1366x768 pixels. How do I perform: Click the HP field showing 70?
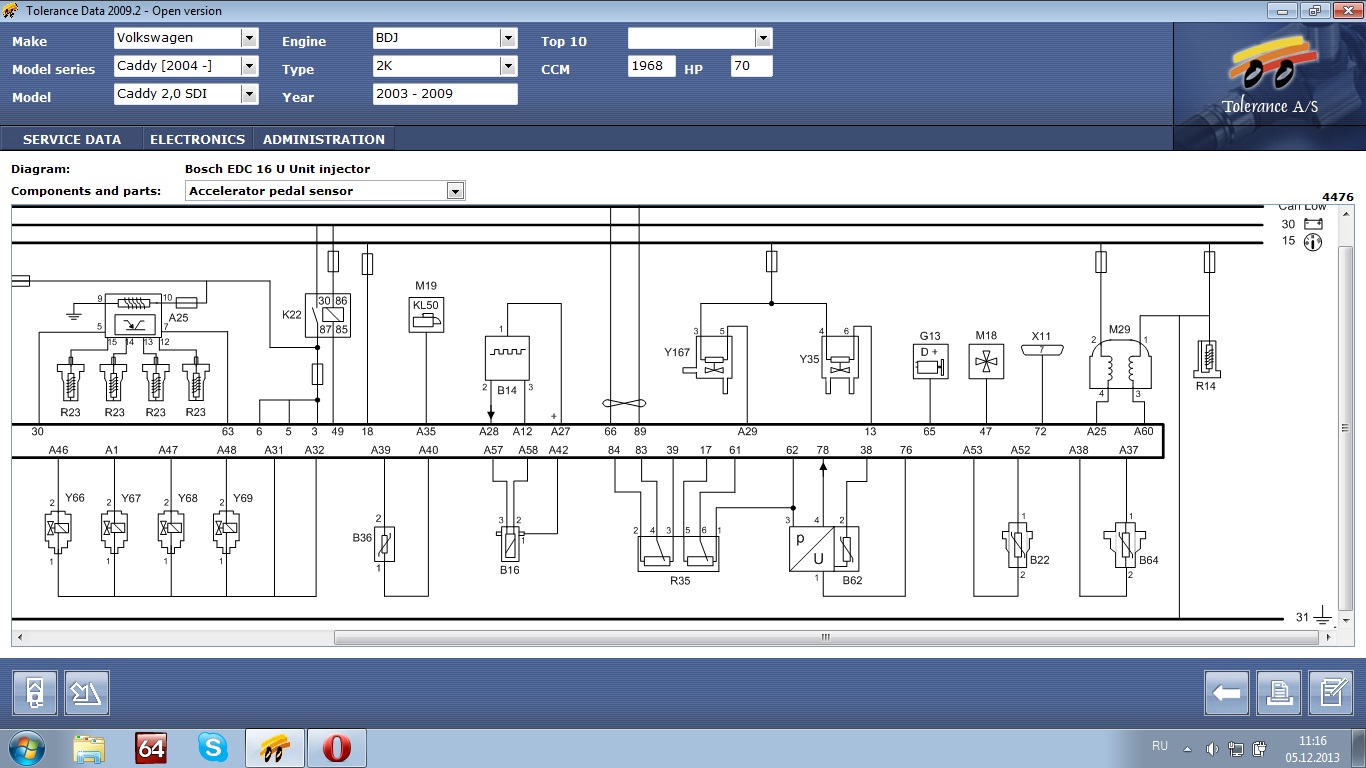(752, 66)
